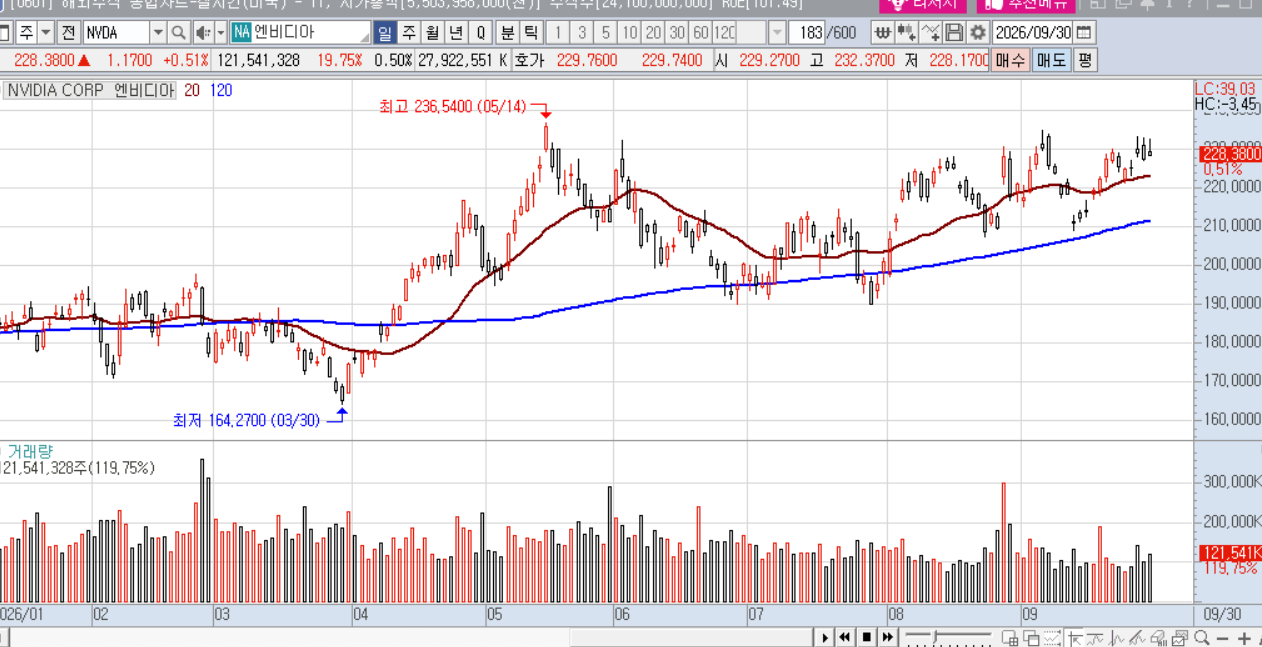Save chart with the floppy disk icon

pyautogui.click(x=954, y=32)
